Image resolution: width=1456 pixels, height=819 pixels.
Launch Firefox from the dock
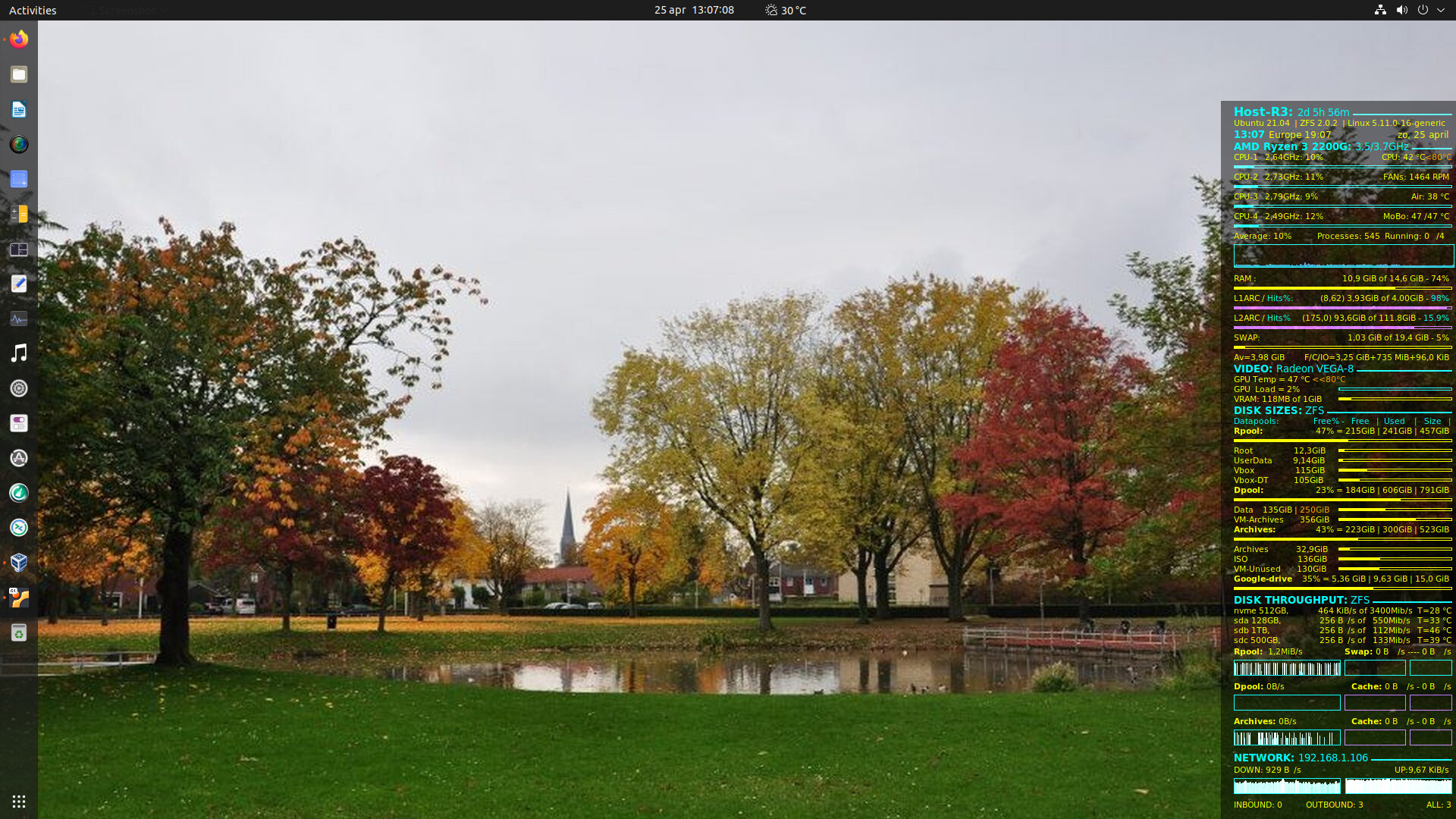(x=19, y=39)
